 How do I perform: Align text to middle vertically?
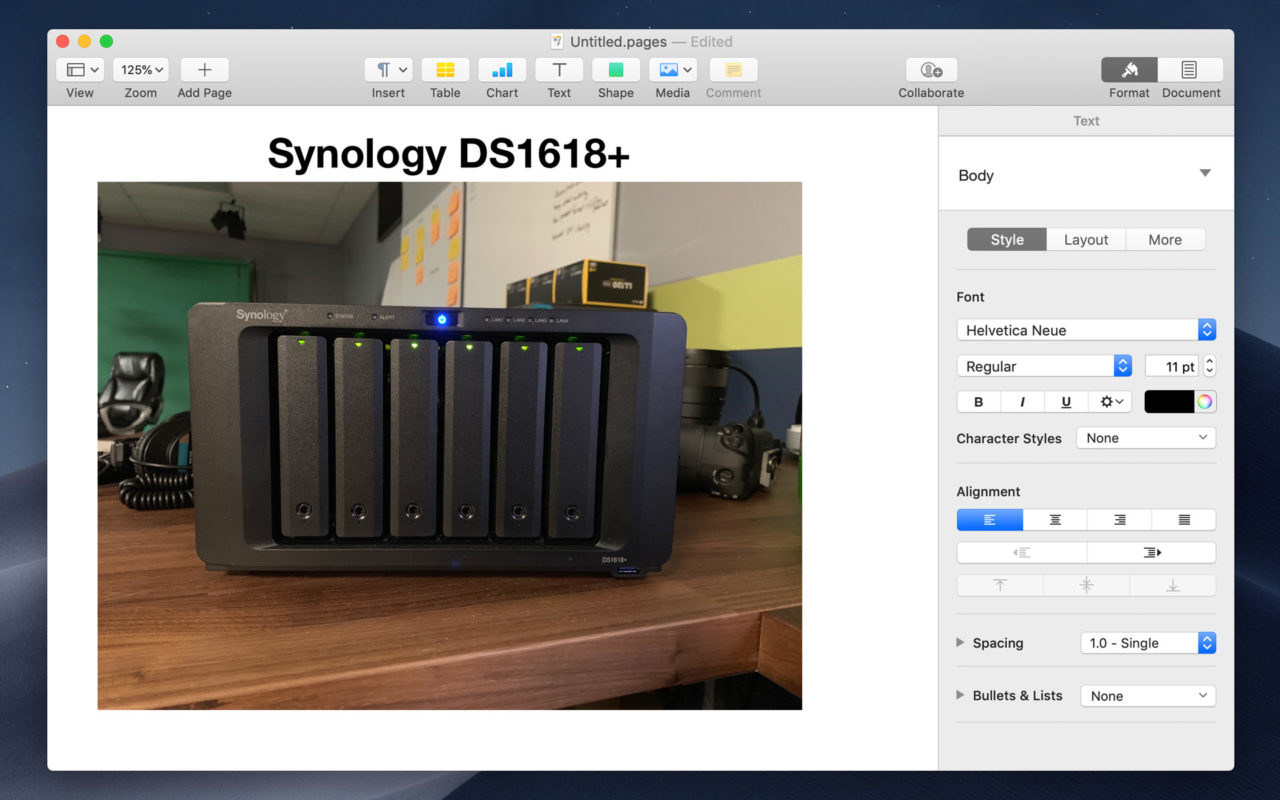(1087, 585)
